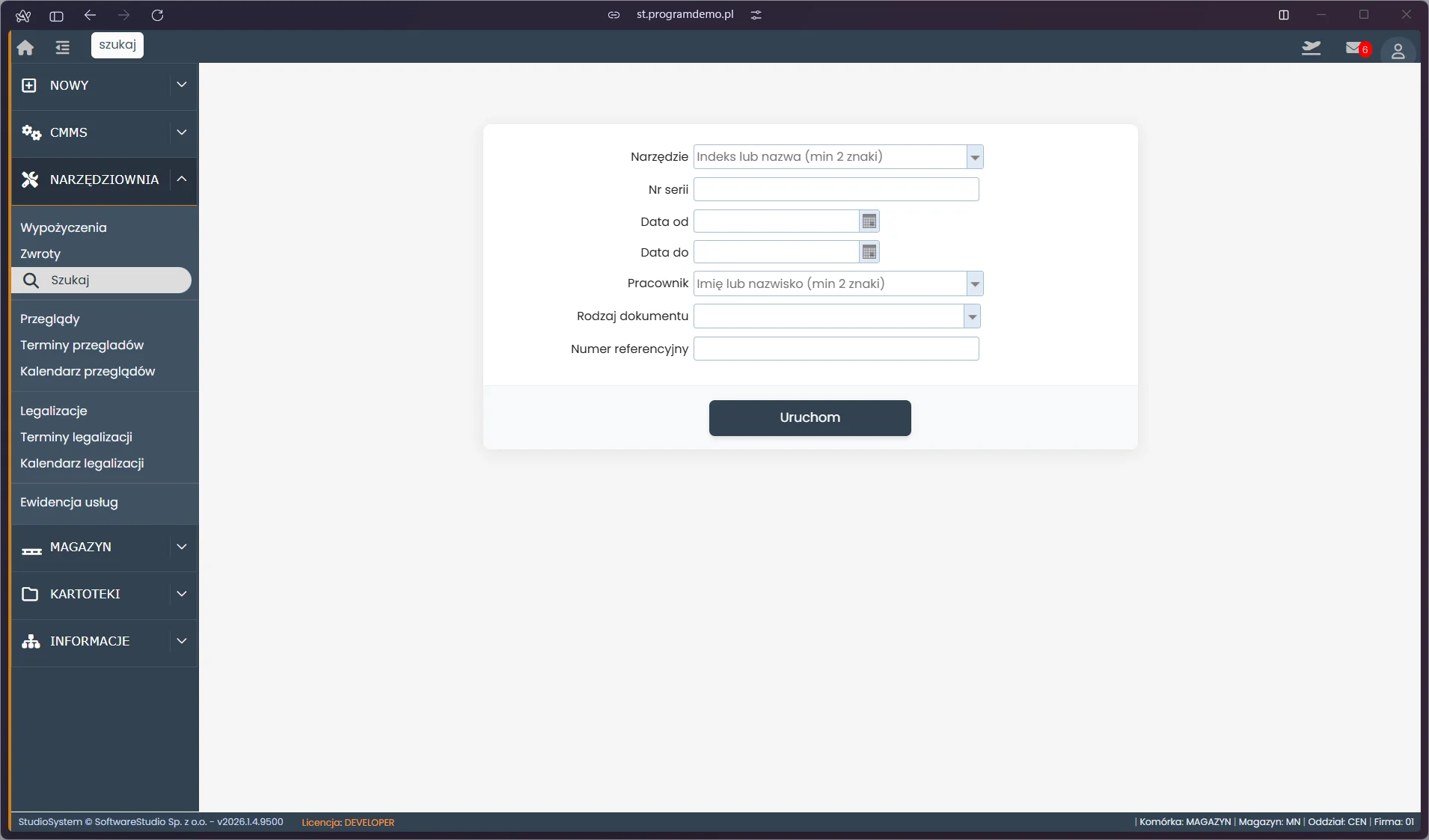Open the Rodzaj dokumentu dropdown arrow
The image size is (1429, 840).
(x=972, y=317)
